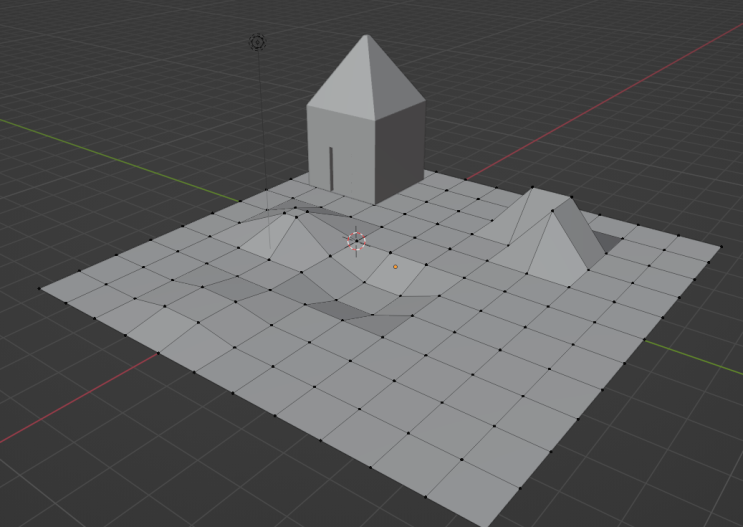The width and height of the screenshot is (743, 527).
Task: Click the red-white 3D cursor crosshair
Action: point(356,241)
